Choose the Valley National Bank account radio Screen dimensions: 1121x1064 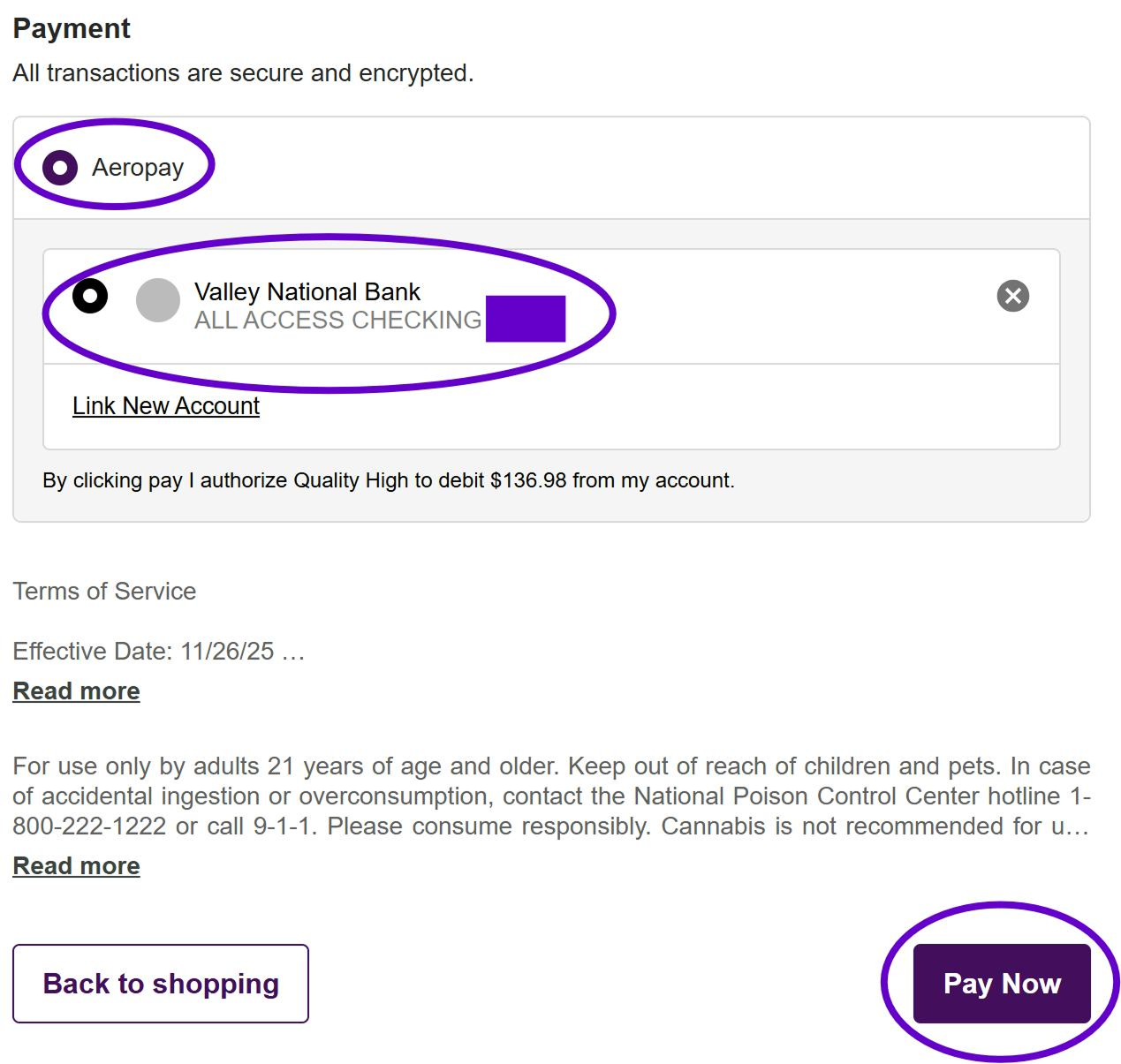pyautogui.click(x=90, y=296)
